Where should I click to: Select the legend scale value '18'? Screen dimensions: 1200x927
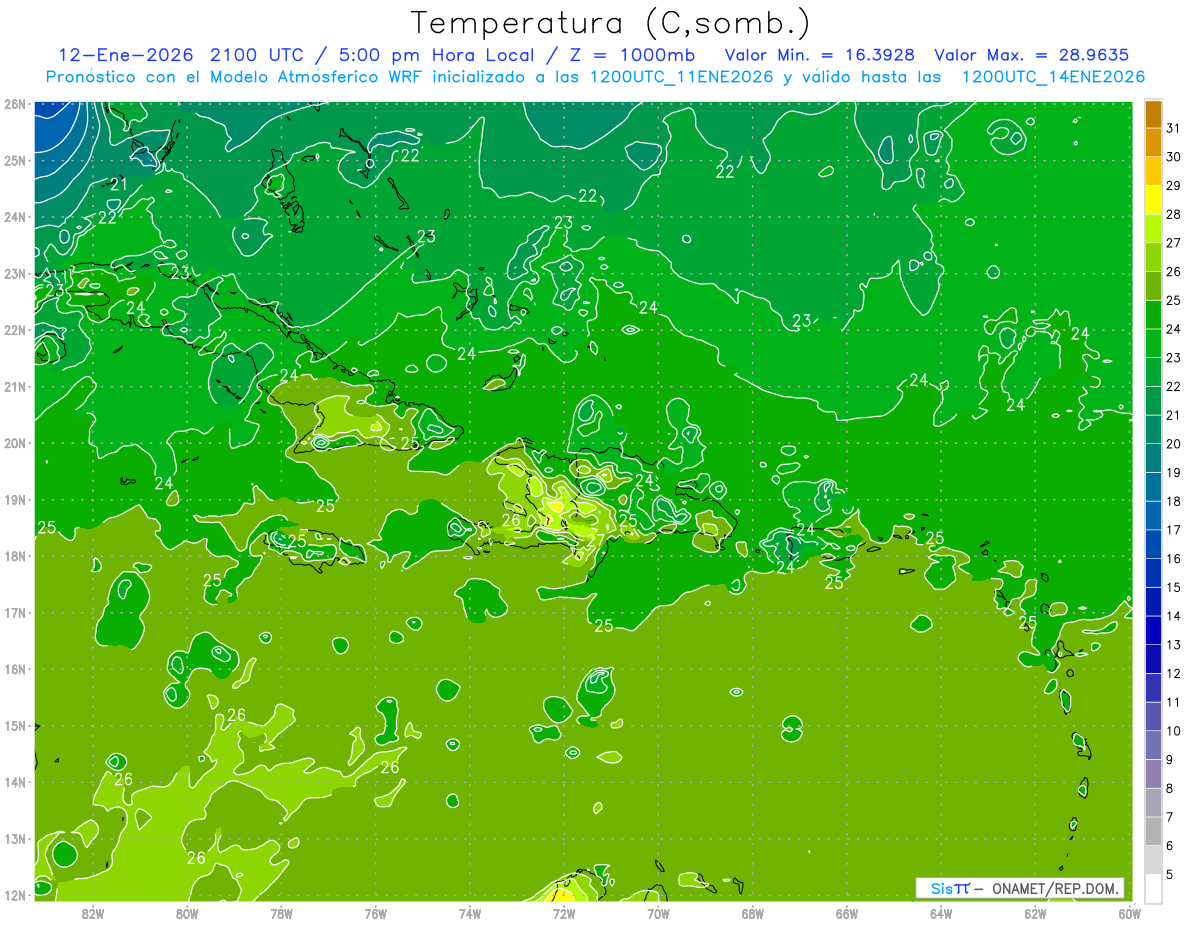click(x=1173, y=502)
